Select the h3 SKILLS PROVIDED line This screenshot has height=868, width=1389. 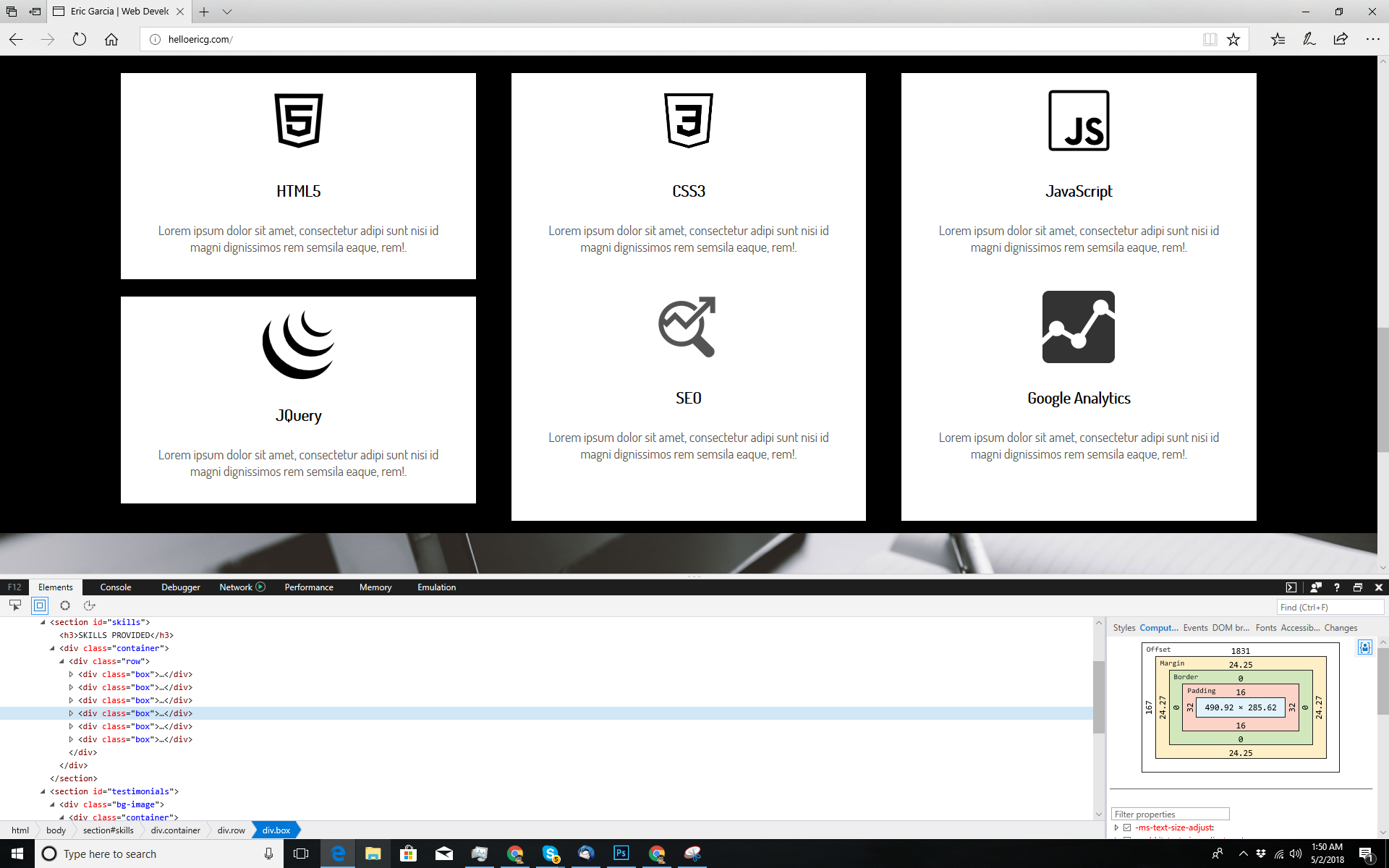pos(116,635)
